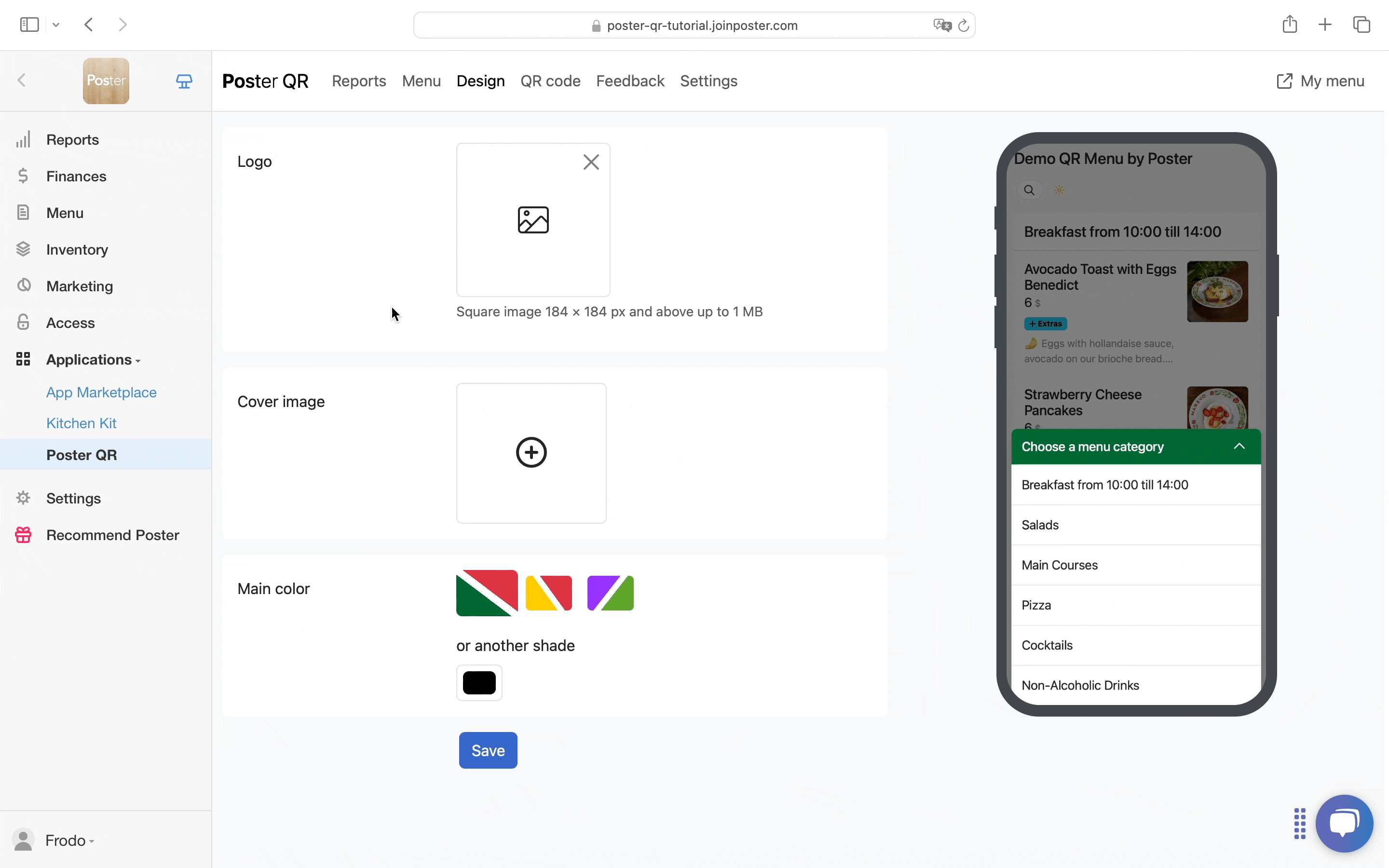Select the Design tab
The width and height of the screenshot is (1389, 868).
coord(480,81)
